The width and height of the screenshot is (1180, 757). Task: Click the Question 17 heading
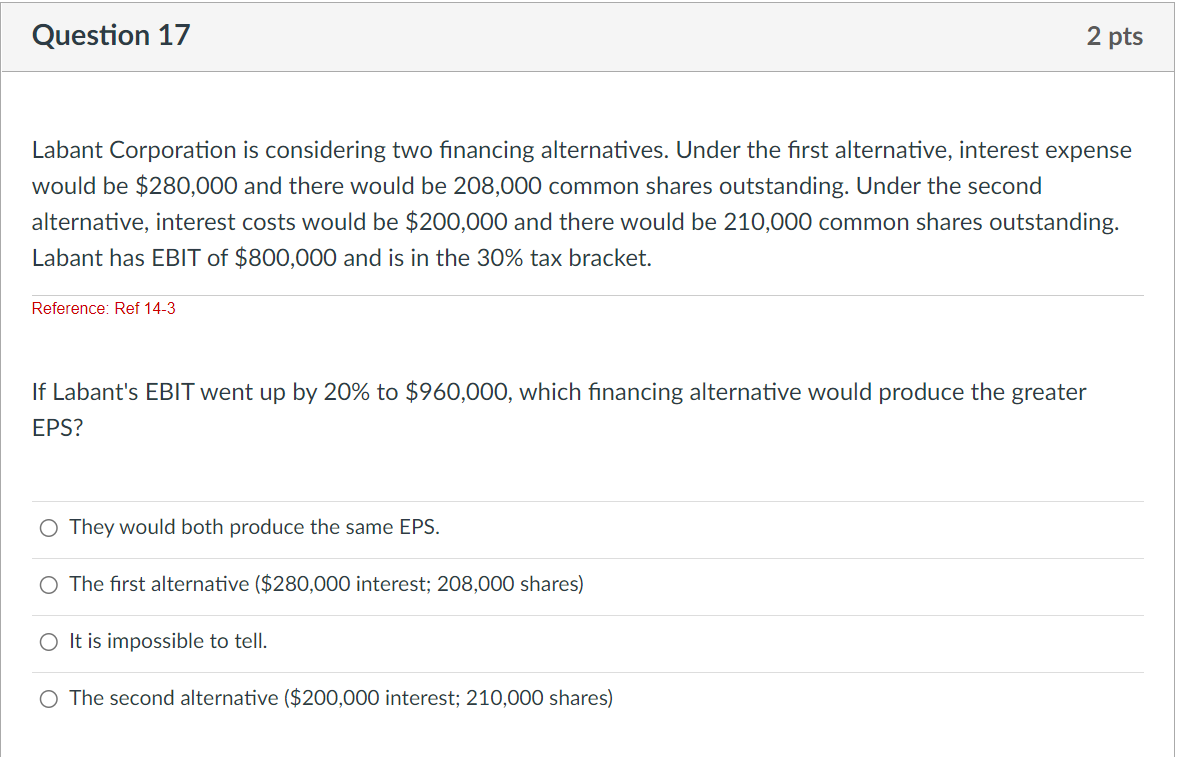[x=110, y=35]
